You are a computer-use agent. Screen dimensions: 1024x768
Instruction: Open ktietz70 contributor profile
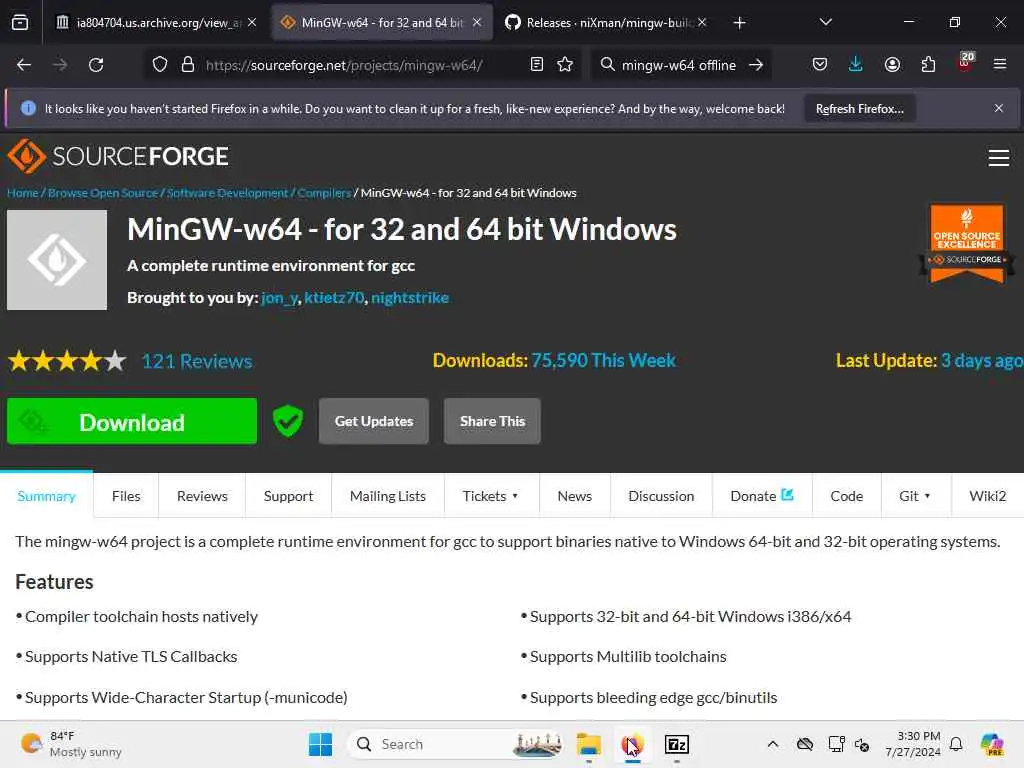coord(334,298)
